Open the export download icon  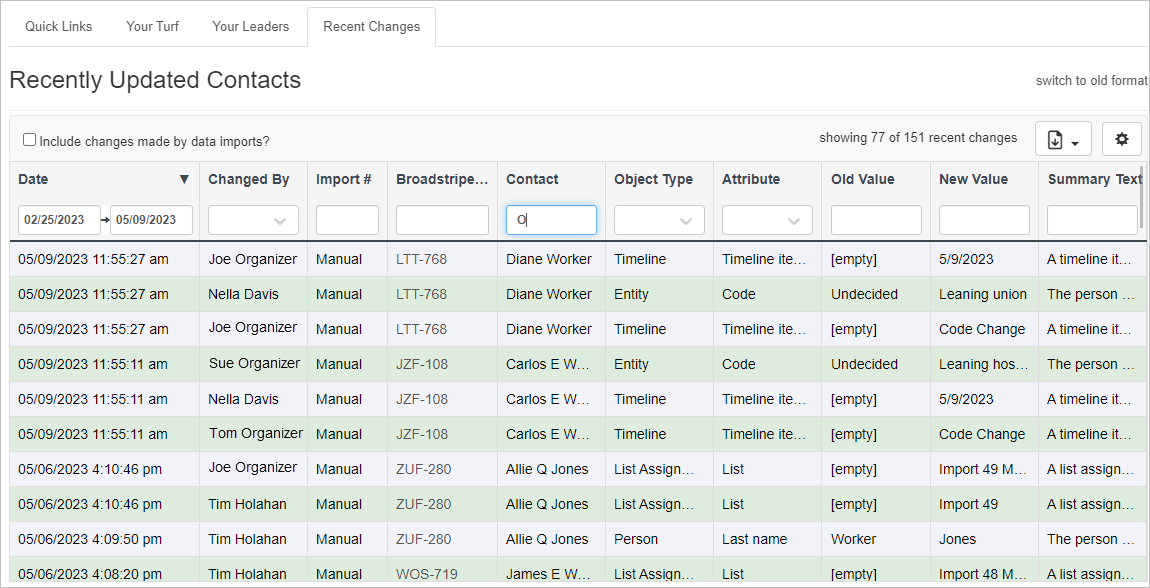pos(1057,139)
